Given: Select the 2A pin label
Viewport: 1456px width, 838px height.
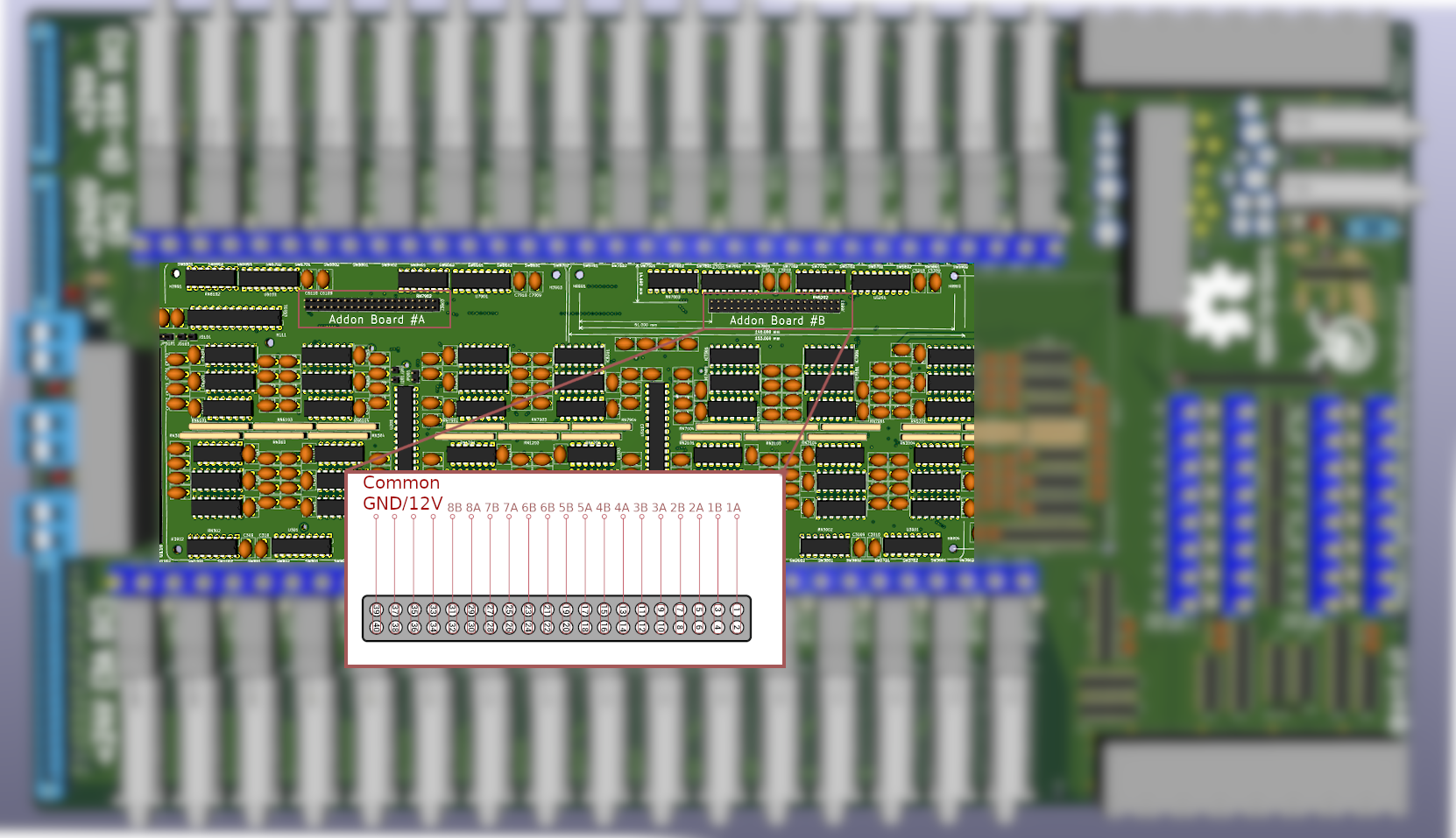Looking at the screenshot, I should (x=696, y=508).
